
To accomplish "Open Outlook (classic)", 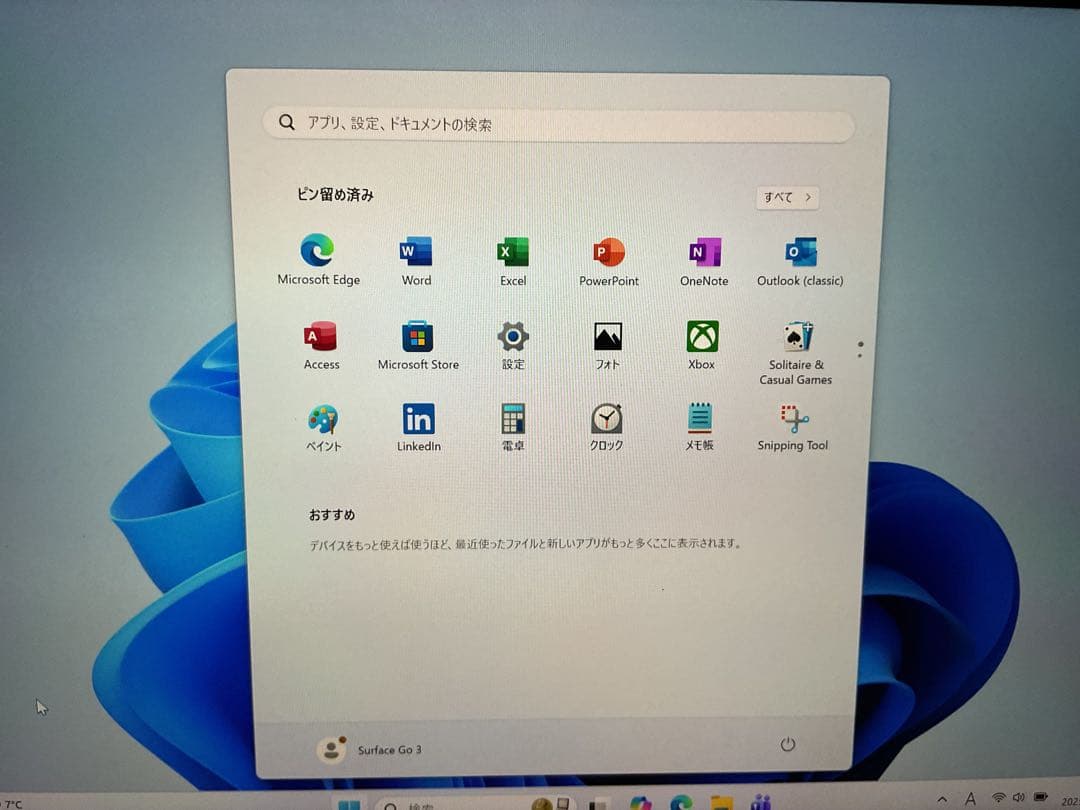I will 797,252.
